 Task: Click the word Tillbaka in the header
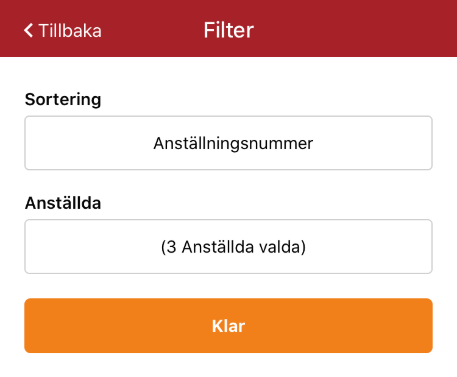[x=70, y=31]
